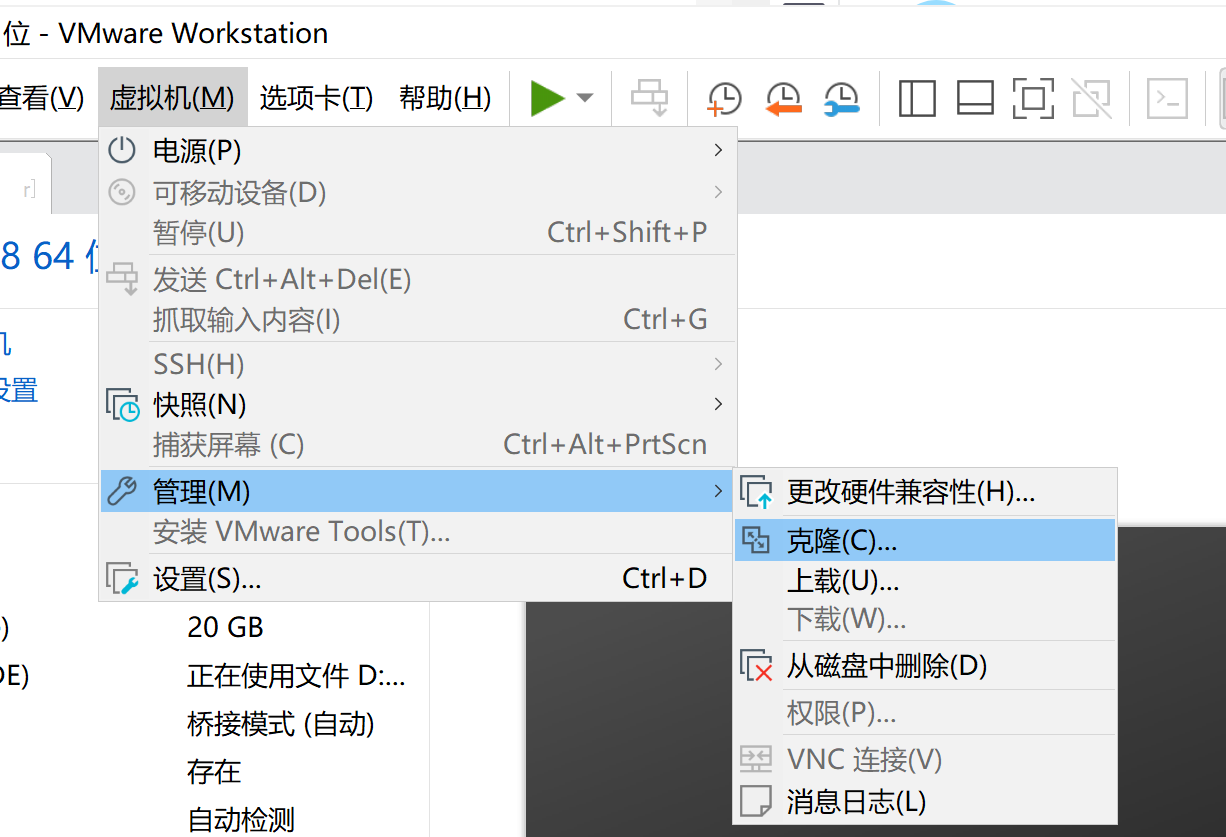Select 抓取输入内容(I) entry
Screen dimensions: 1226x837
pyautogui.click(x=417, y=320)
